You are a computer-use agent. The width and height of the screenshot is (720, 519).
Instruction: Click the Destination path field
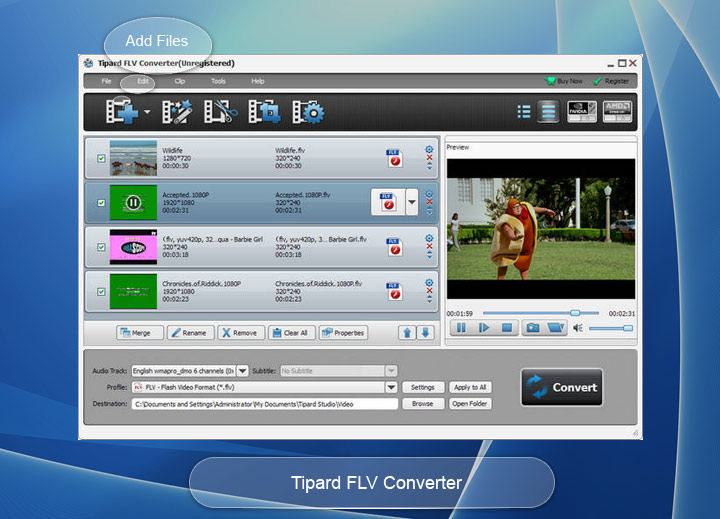264,404
